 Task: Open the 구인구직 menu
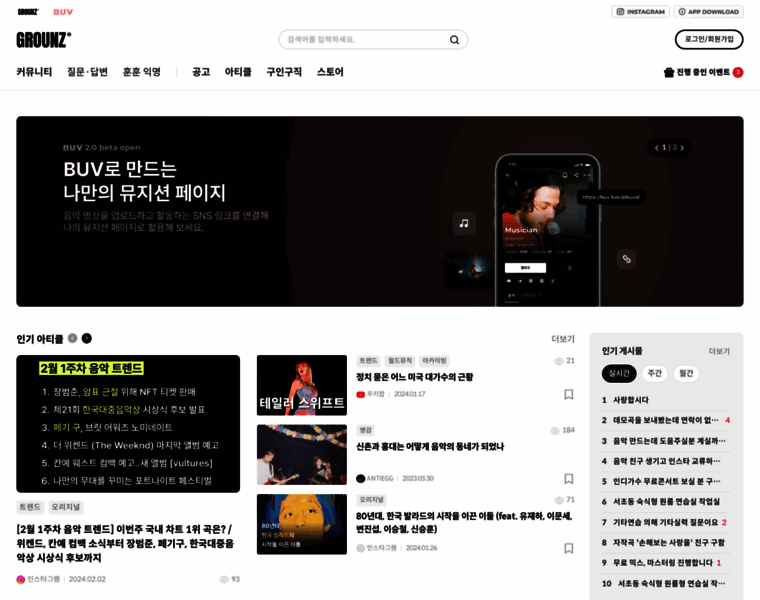click(284, 72)
